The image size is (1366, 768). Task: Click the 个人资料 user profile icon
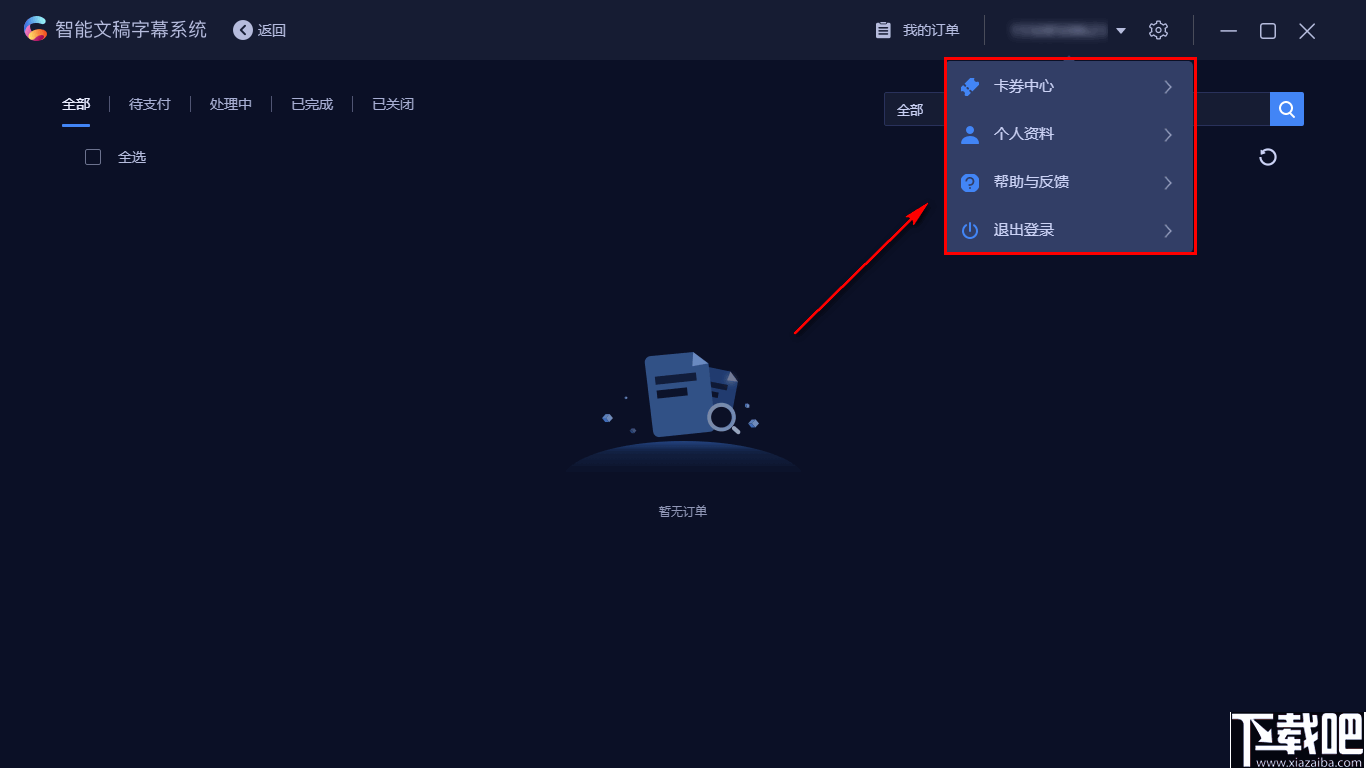coord(969,134)
